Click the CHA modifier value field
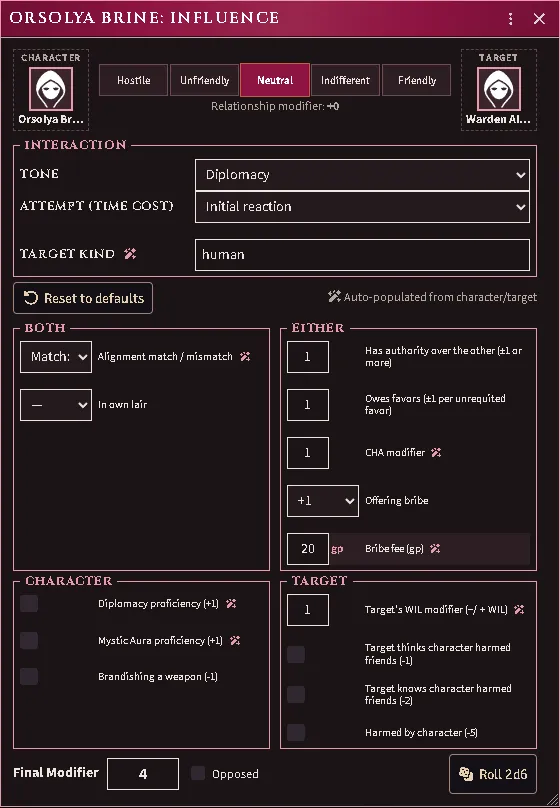Image resolution: width=560 pixels, height=808 pixels. [x=308, y=452]
